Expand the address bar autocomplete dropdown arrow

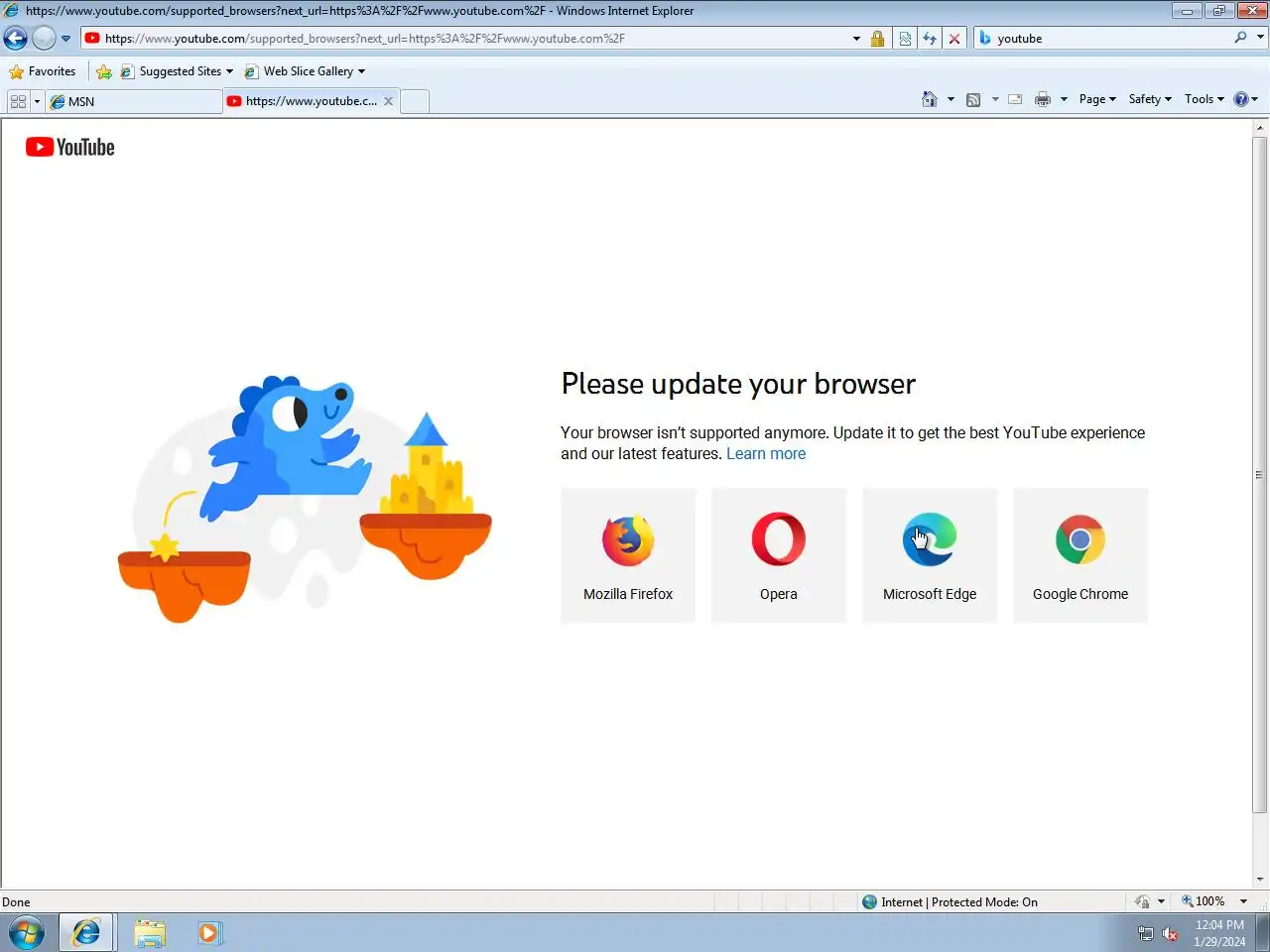[x=856, y=39]
